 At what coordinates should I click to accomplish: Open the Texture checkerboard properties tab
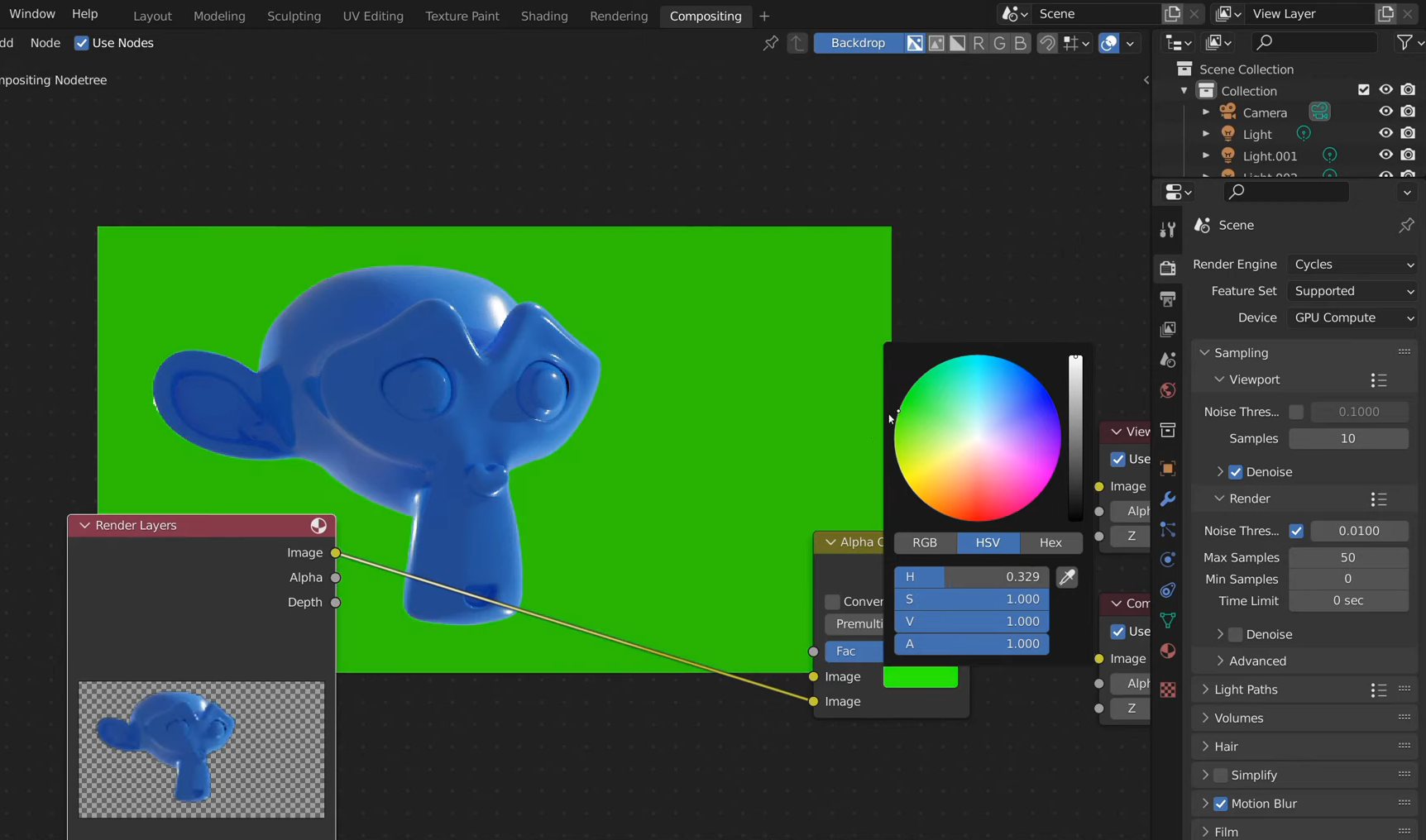tap(1167, 690)
